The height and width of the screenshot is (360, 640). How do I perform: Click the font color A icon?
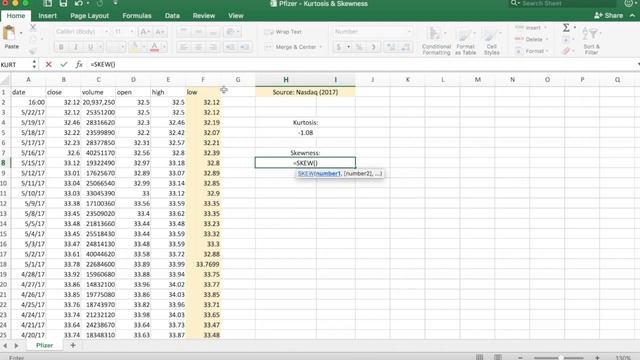154,47
